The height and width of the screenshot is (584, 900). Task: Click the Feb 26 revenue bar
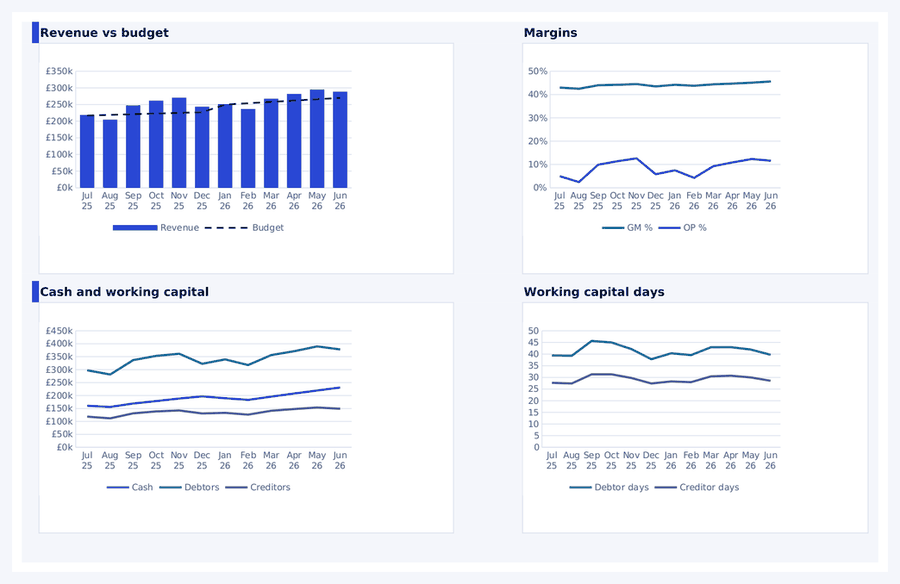point(248,148)
